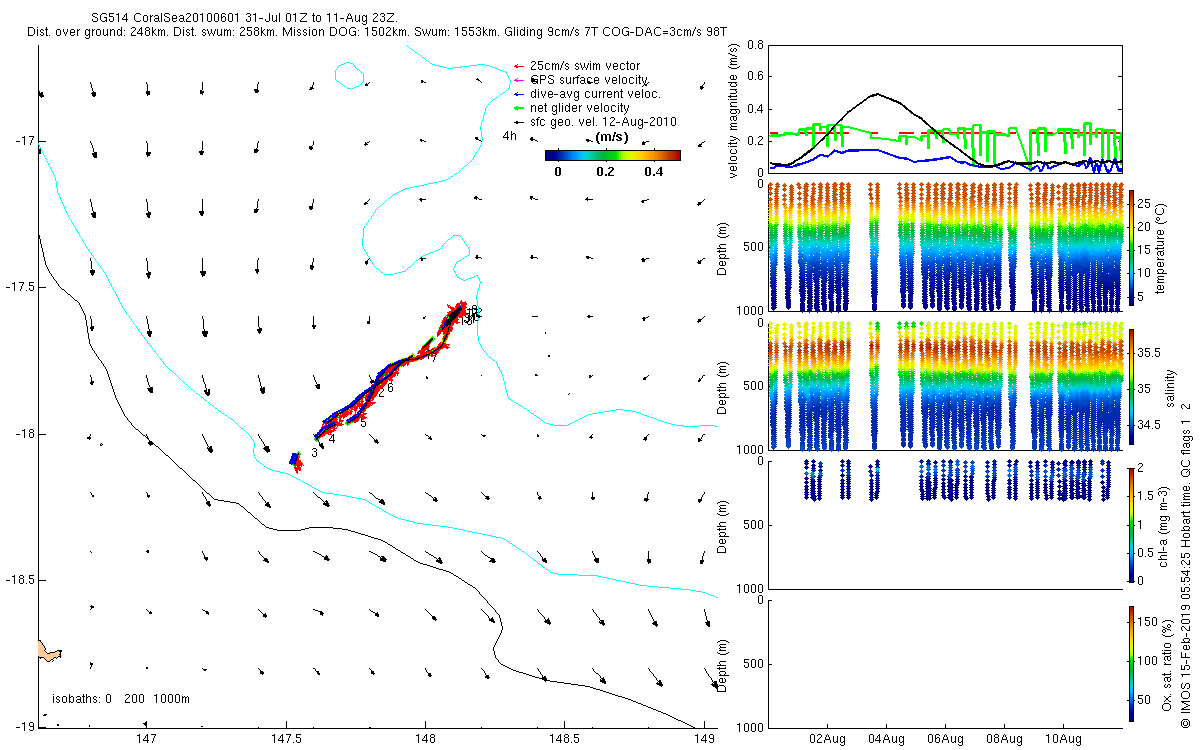
Task: Click the blue start marker near waypoint 3
Action: point(294,459)
